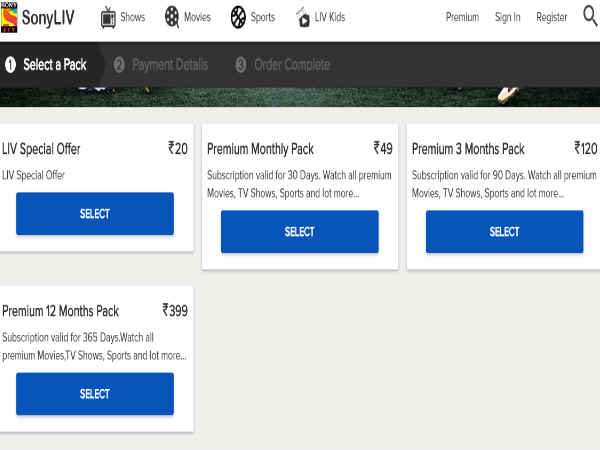Go to Shows menu item
Image resolution: width=600 pixels, height=450 pixels.
pos(133,17)
